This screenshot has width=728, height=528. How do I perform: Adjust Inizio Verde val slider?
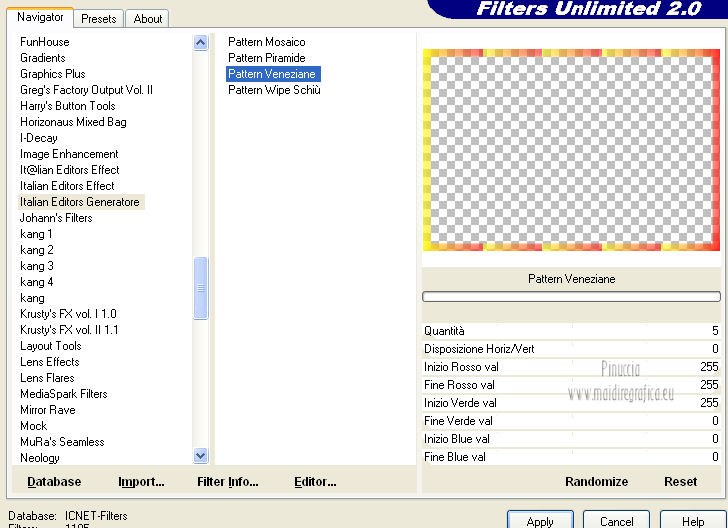pos(572,403)
